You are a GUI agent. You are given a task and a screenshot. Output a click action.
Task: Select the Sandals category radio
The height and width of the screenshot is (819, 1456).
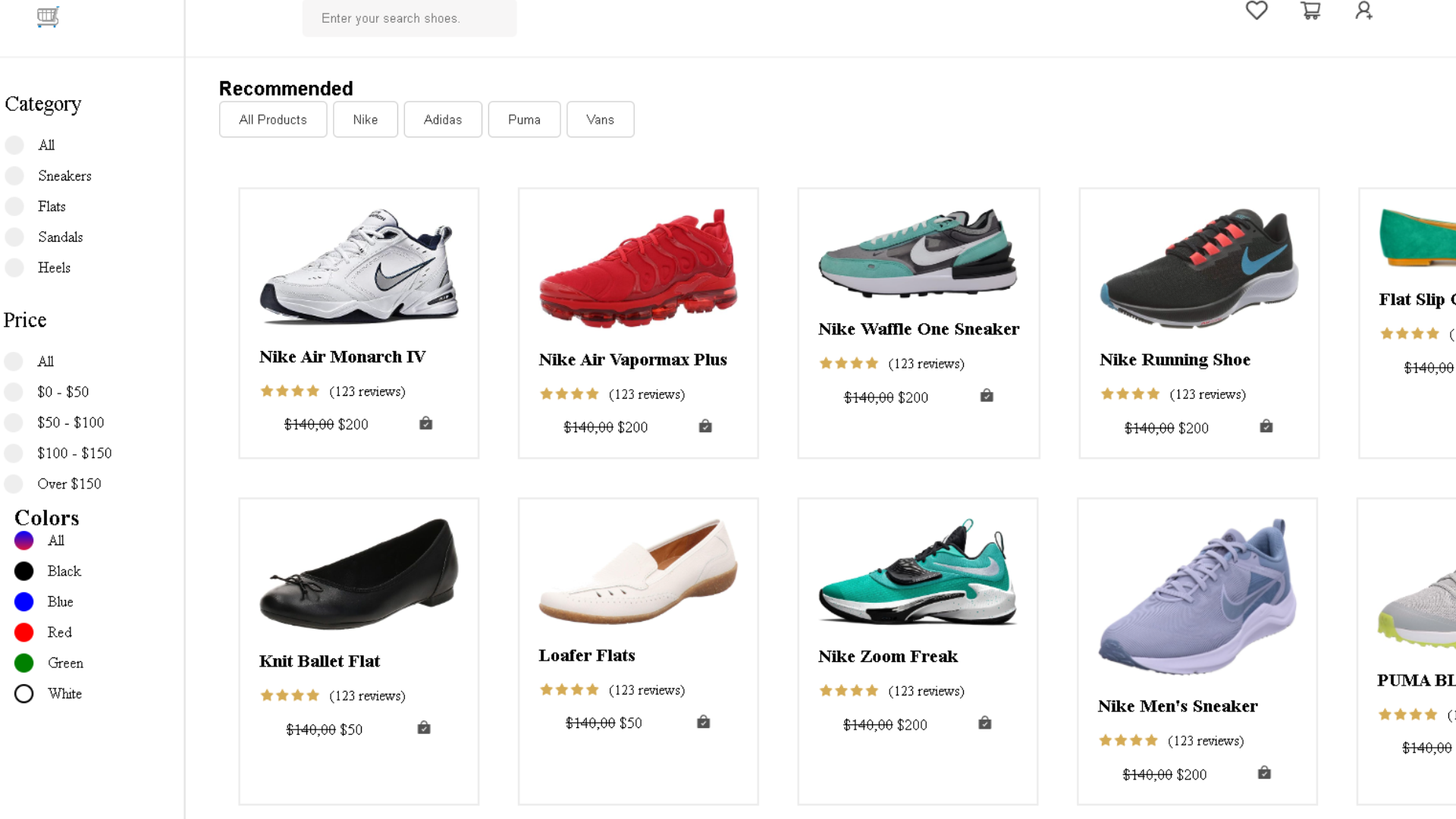pyautogui.click(x=14, y=237)
